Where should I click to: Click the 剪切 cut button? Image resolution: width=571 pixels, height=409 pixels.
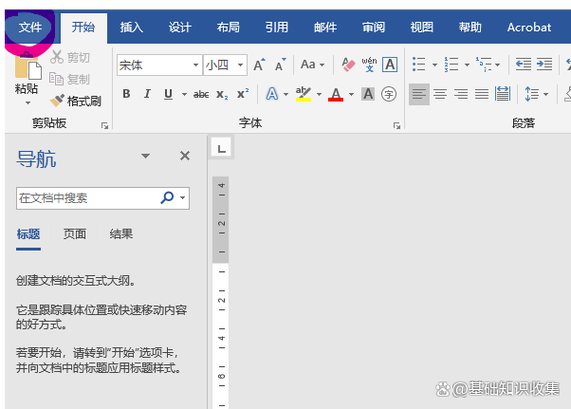click(70, 57)
